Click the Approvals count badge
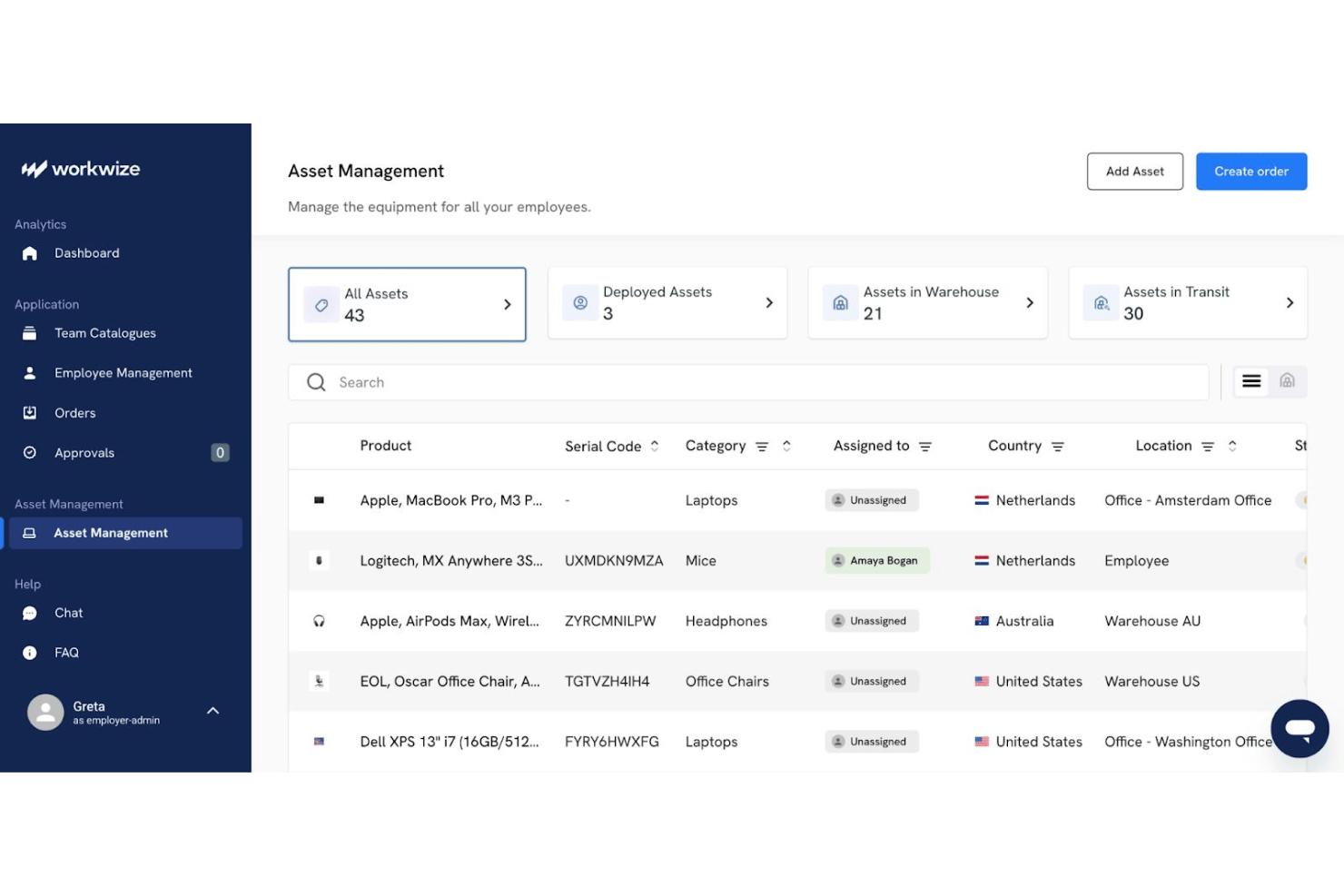 pos(220,453)
